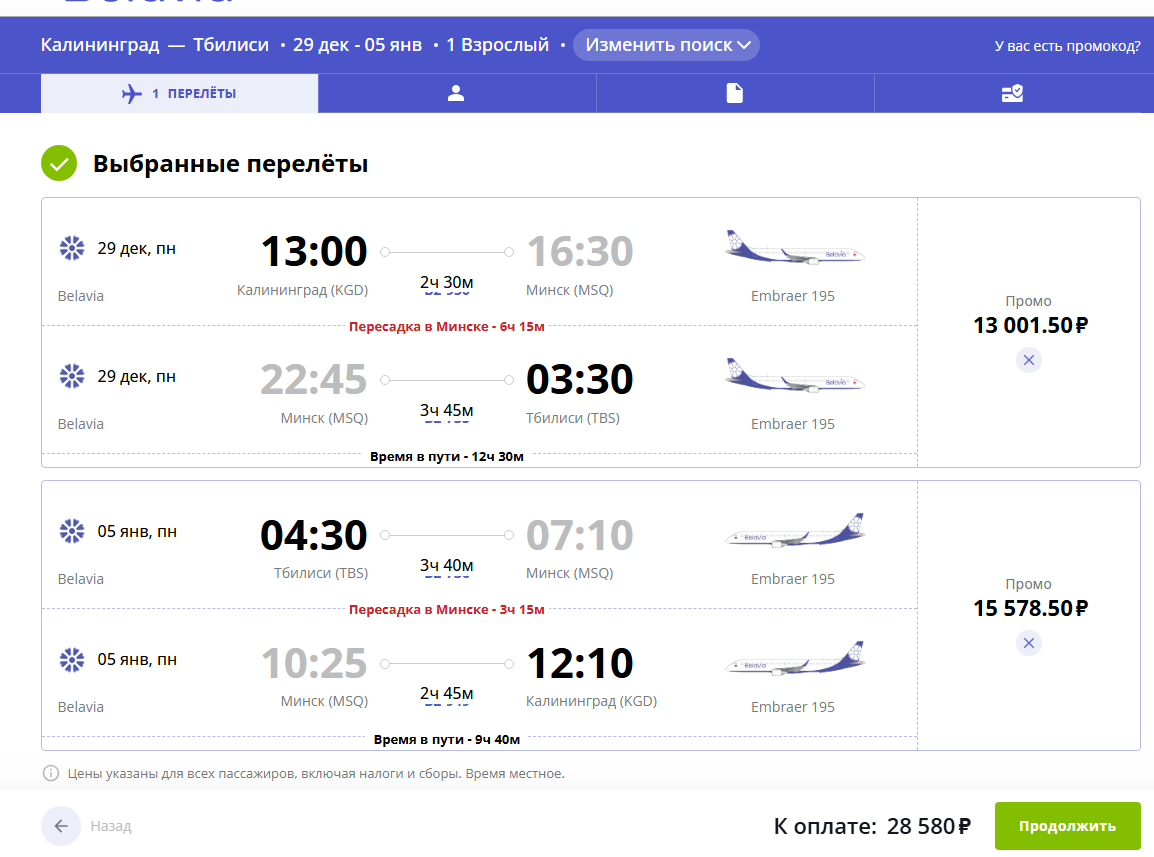Open the document step icon tab

[735, 94]
